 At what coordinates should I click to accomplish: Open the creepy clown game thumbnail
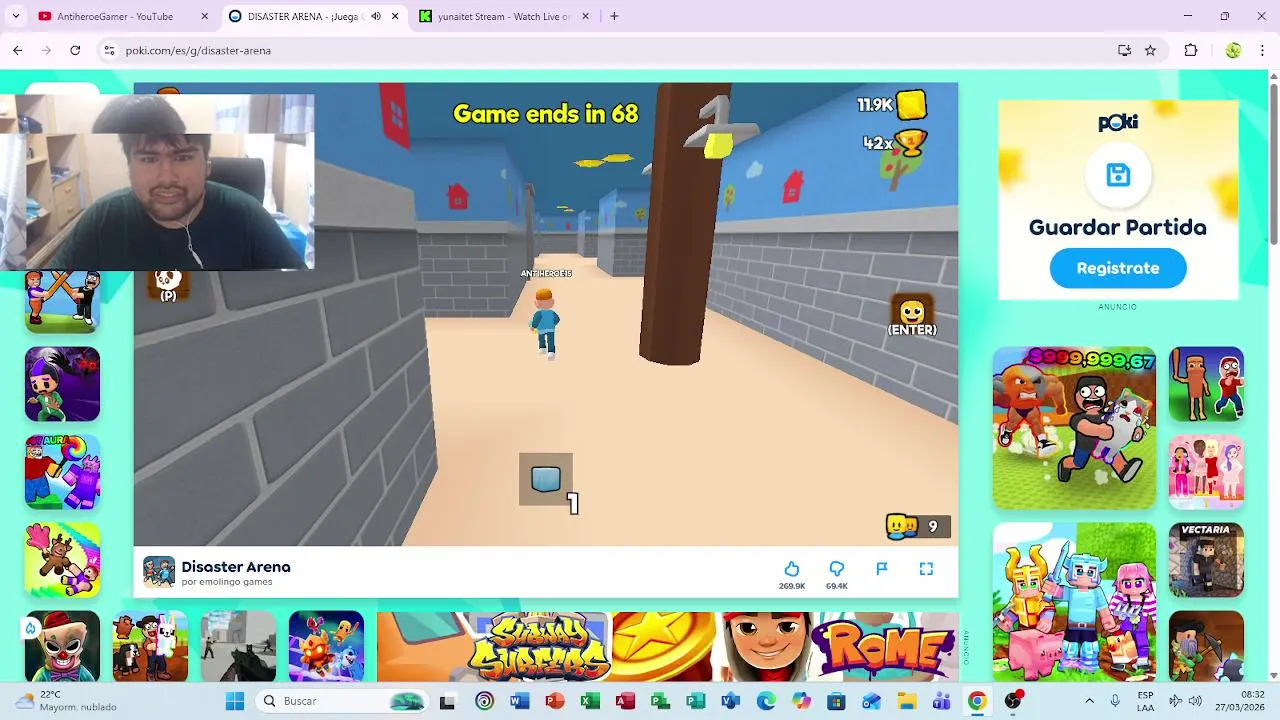point(62,647)
